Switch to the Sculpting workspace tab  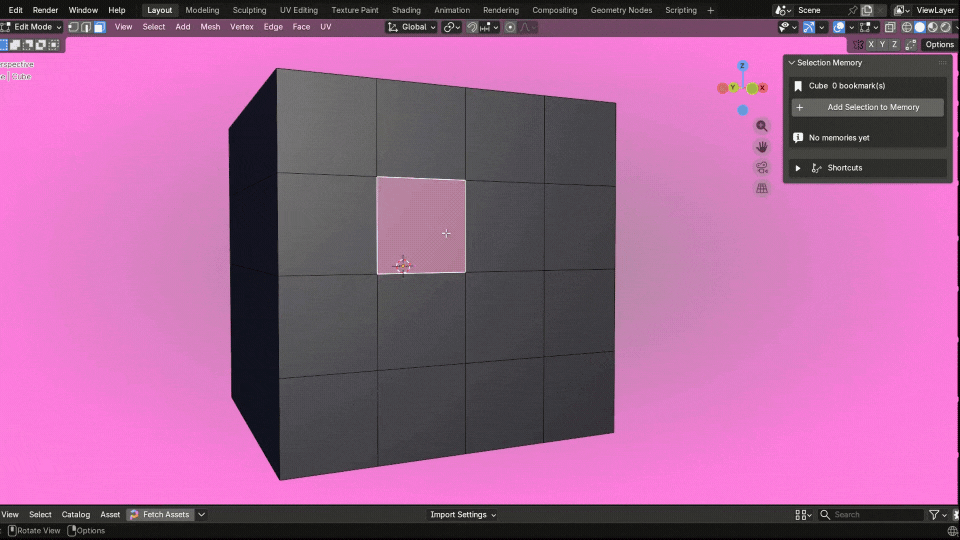pyautogui.click(x=249, y=10)
